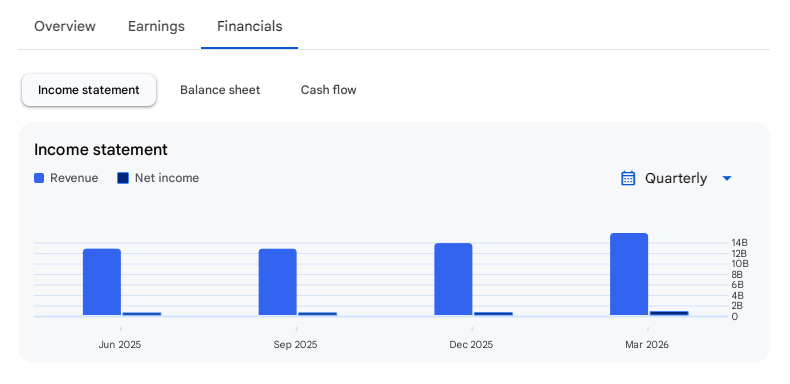Select the Mar 2026 net income bar
This screenshot has width=790, height=384.
click(669, 313)
